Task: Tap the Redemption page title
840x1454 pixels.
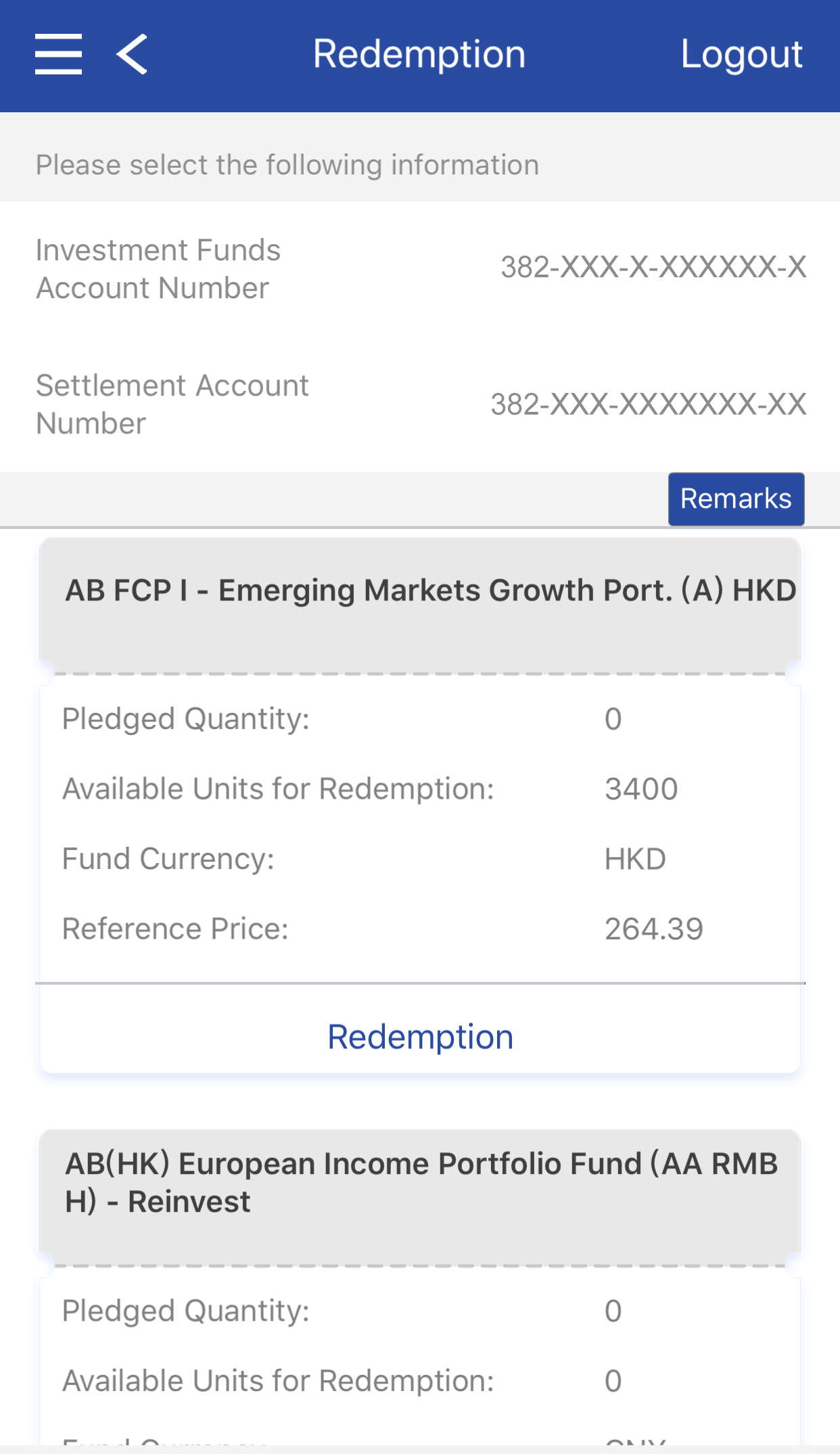Action: coord(419,54)
